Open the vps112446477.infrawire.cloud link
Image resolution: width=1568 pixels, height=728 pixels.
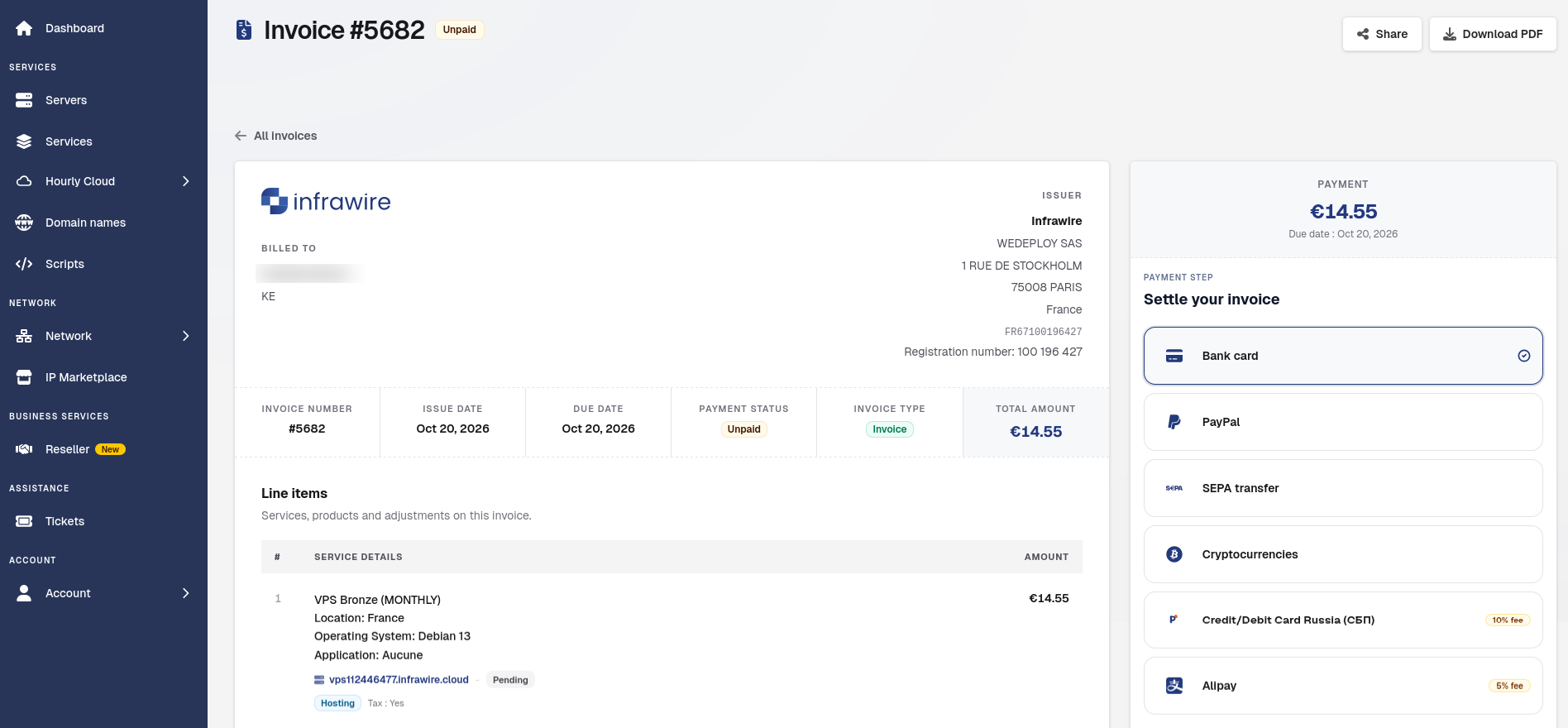coord(399,680)
